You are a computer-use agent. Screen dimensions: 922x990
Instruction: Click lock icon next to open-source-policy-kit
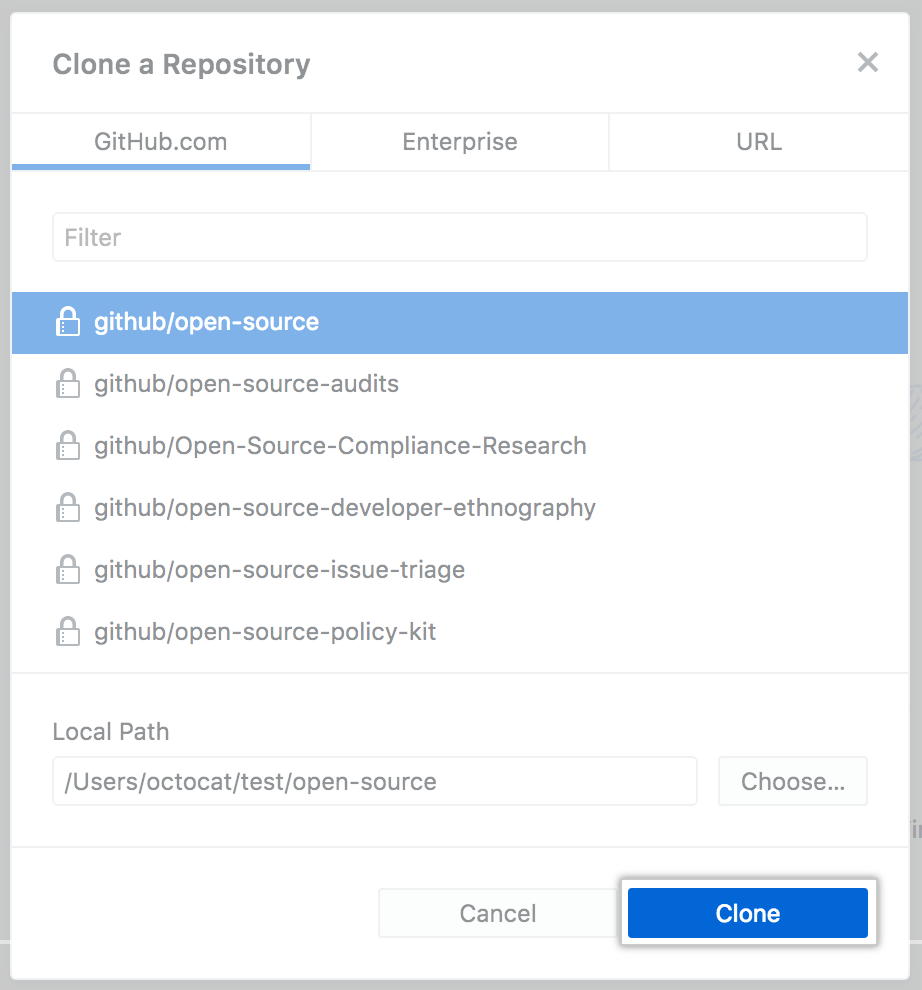(67, 632)
